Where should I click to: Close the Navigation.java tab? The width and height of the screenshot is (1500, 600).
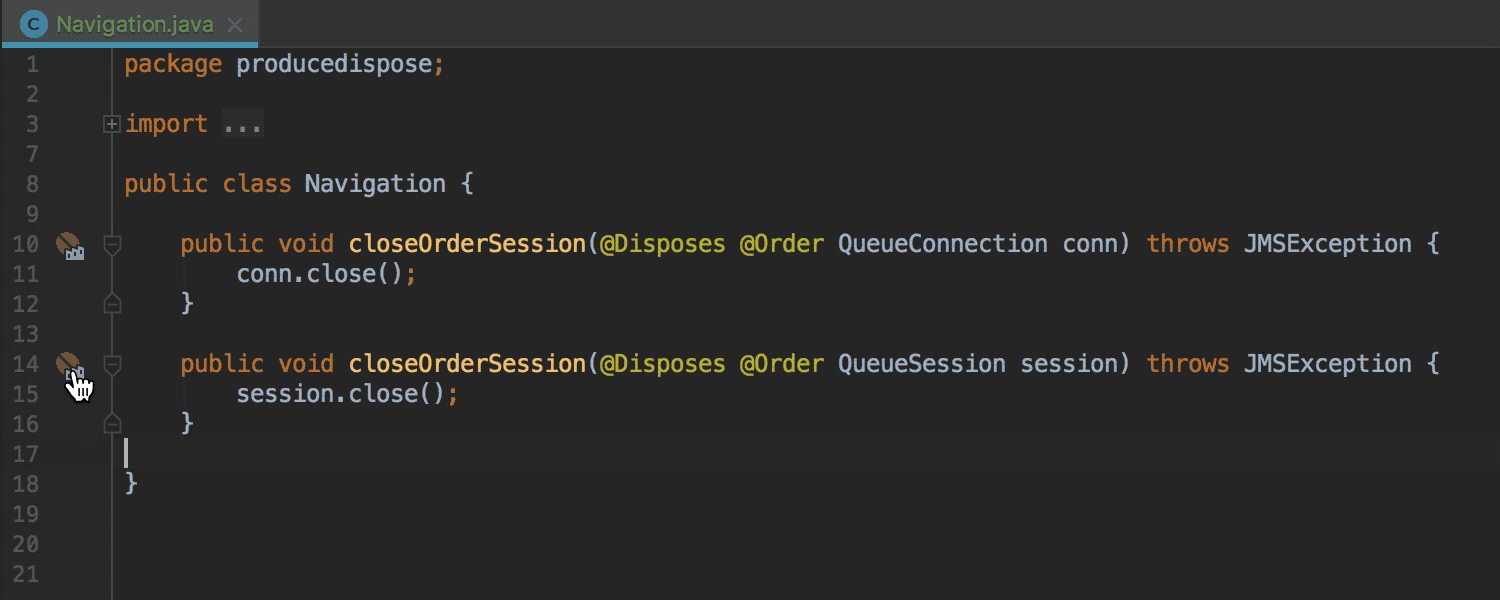coord(234,25)
